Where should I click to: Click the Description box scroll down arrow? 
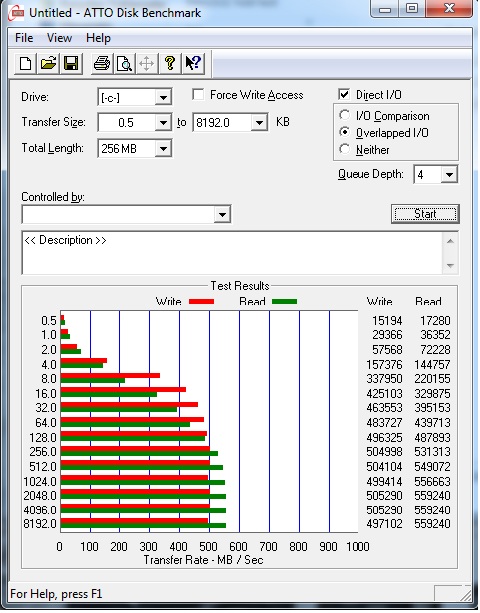[x=450, y=265]
